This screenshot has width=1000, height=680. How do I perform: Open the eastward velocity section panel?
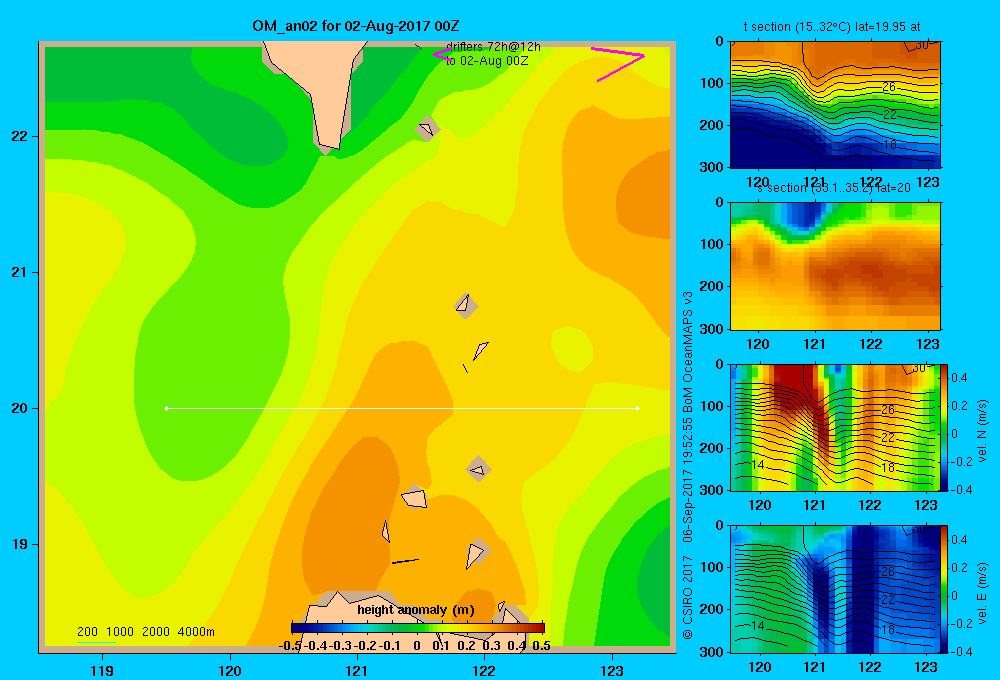click(x=835, y=589)
